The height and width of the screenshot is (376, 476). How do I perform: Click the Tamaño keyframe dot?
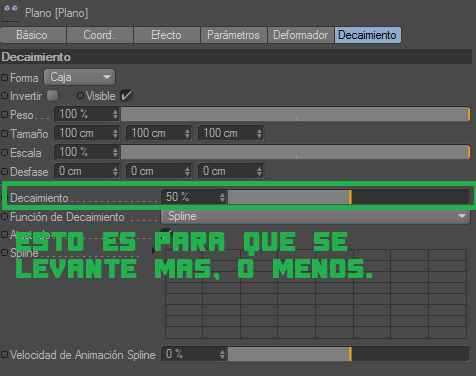5,134
